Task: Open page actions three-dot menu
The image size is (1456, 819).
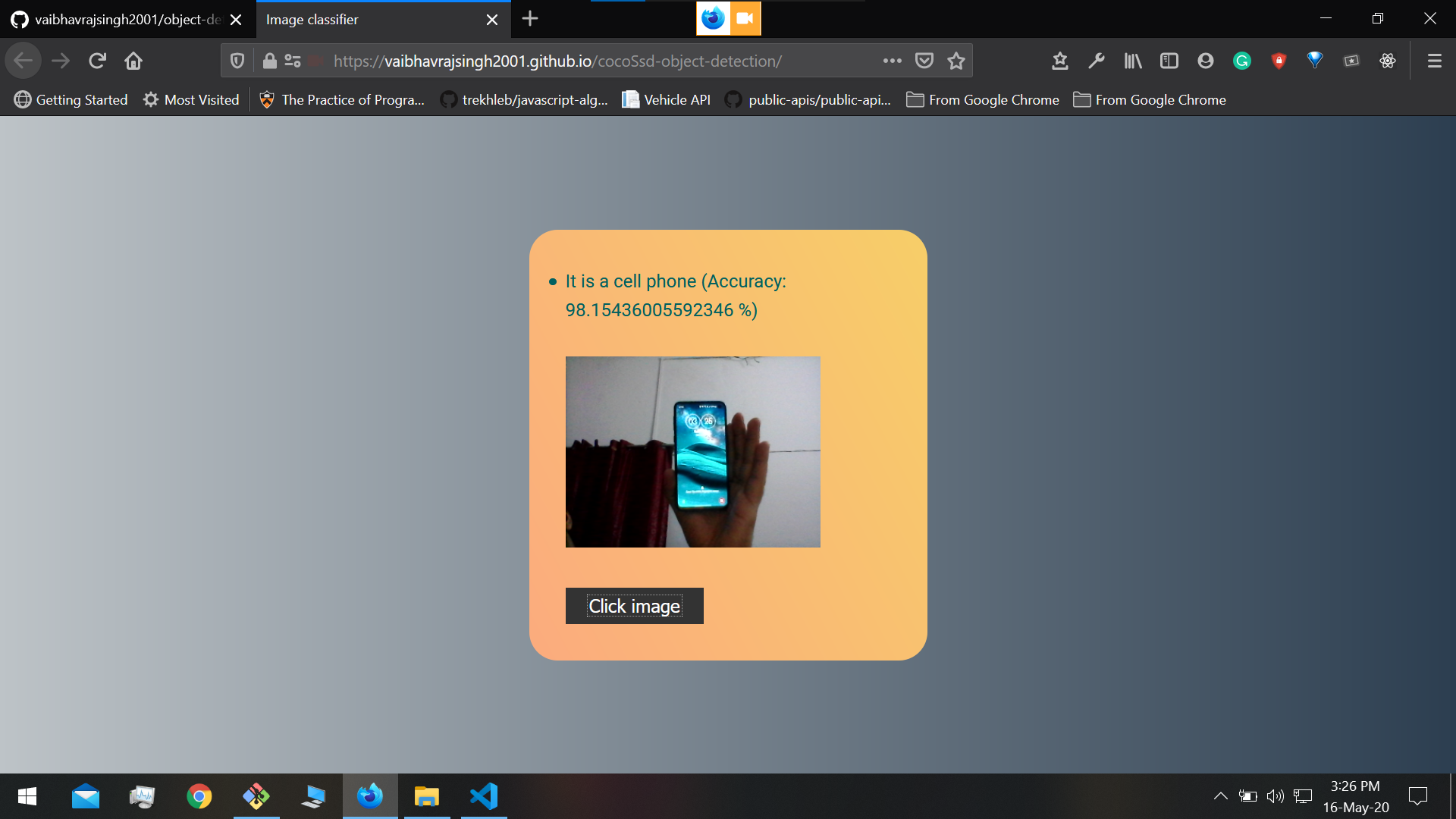Action: pos(892,61)
